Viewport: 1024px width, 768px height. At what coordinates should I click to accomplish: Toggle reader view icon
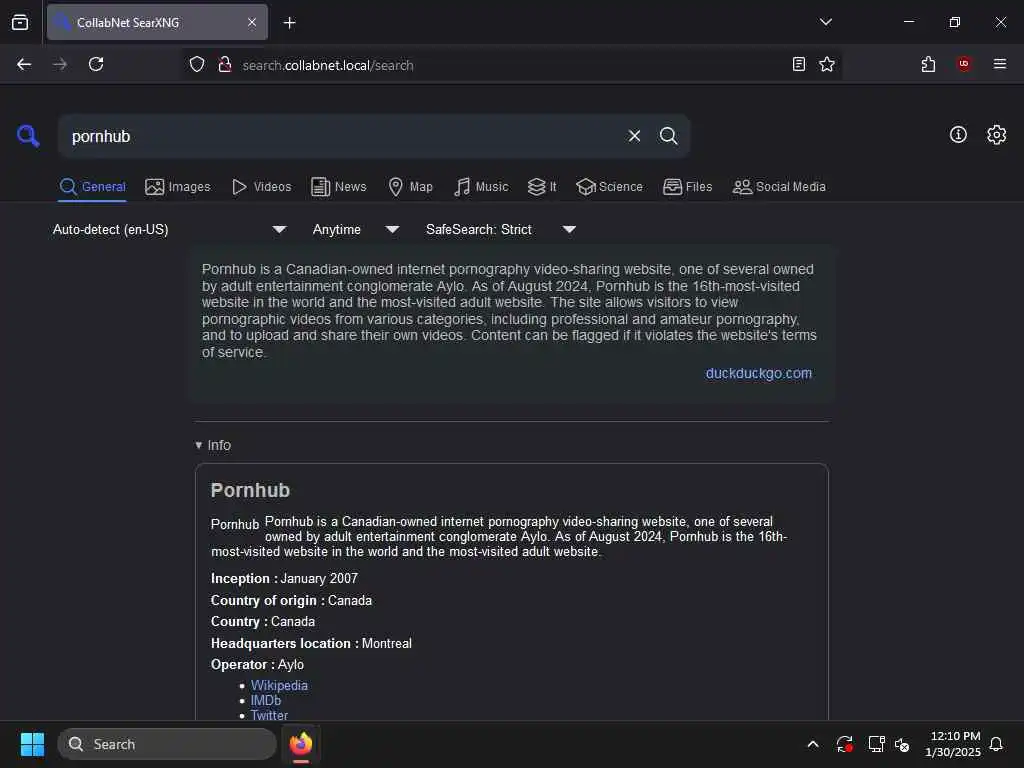coord(799,64)
